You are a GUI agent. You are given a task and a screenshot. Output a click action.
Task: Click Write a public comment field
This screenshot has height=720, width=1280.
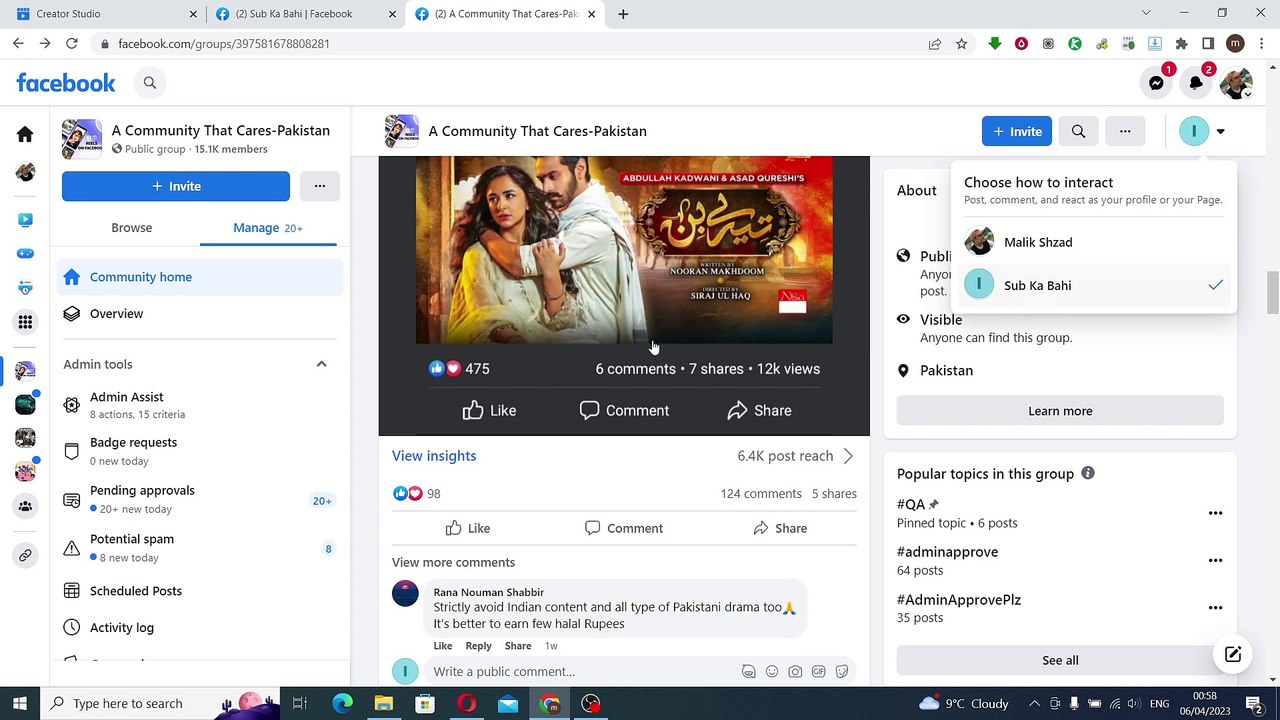click(585, 672)
